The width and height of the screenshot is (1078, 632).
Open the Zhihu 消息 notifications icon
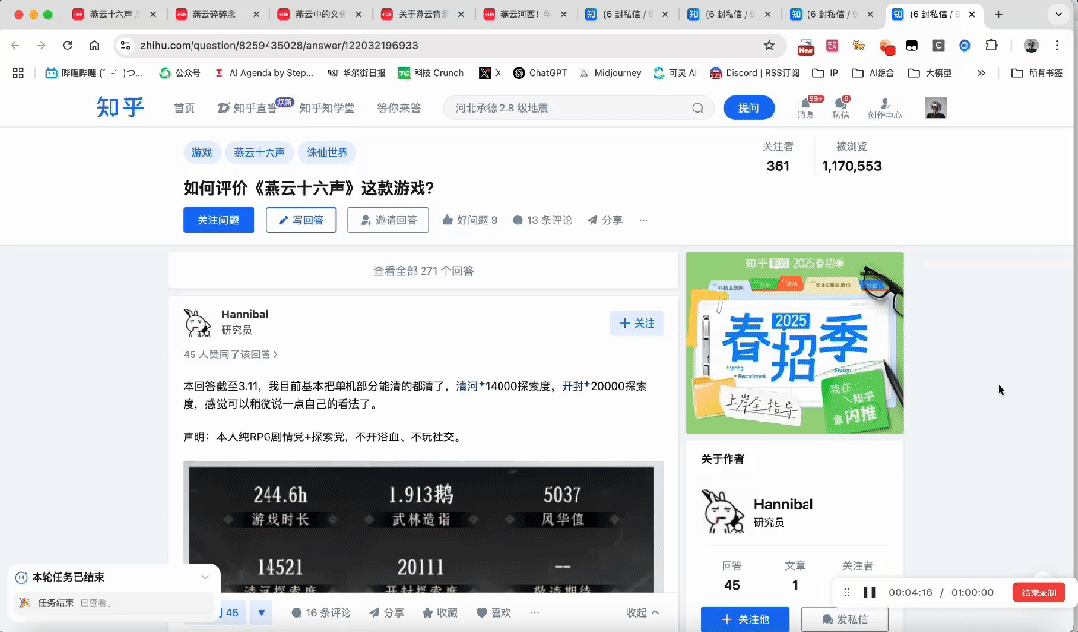[808, 105]
